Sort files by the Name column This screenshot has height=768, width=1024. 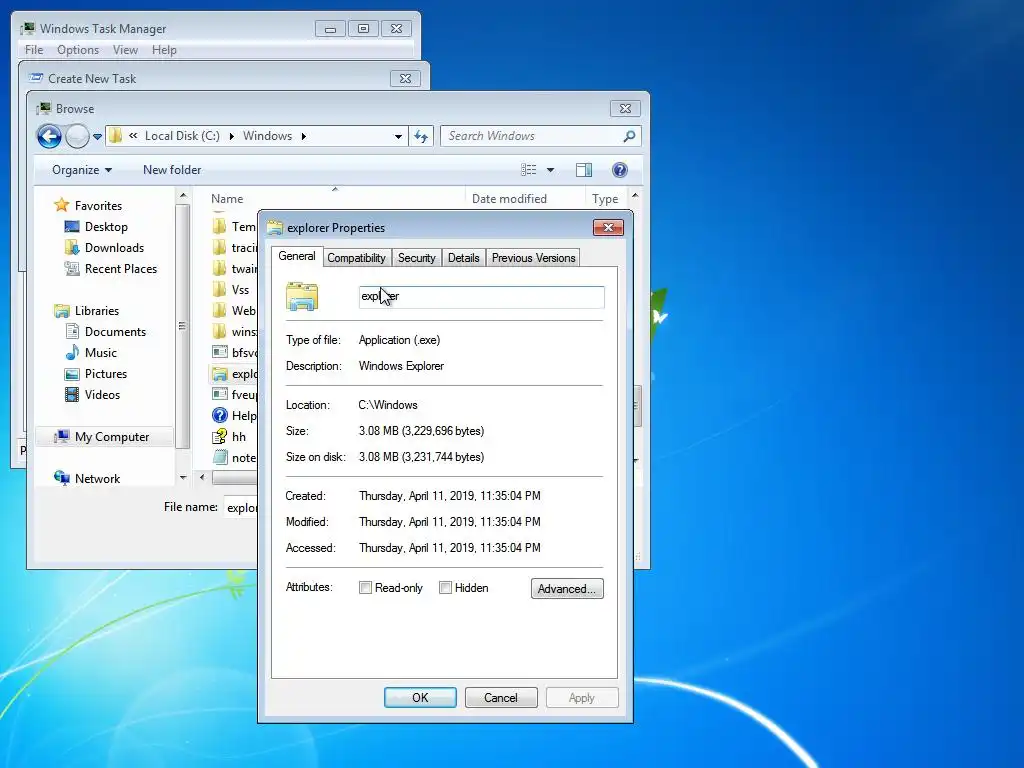(x=227, y=199)
